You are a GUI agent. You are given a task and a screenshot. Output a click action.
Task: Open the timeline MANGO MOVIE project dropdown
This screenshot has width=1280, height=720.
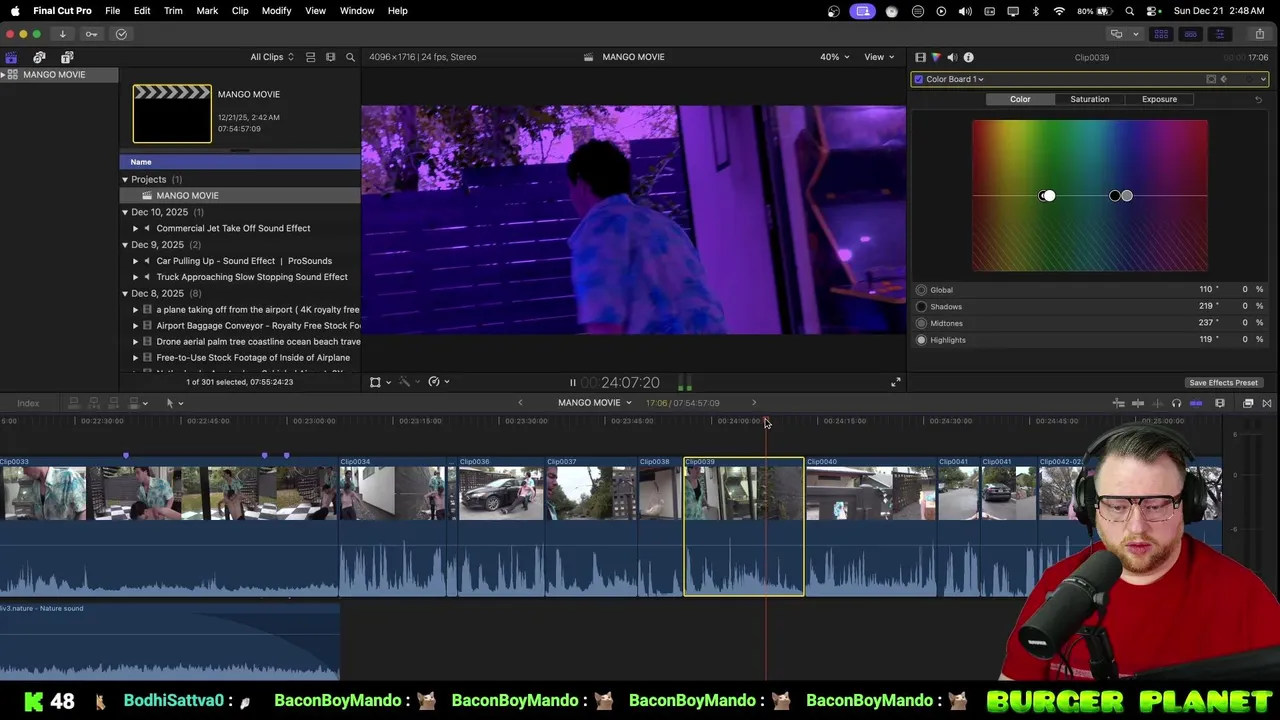coord(595,403)
